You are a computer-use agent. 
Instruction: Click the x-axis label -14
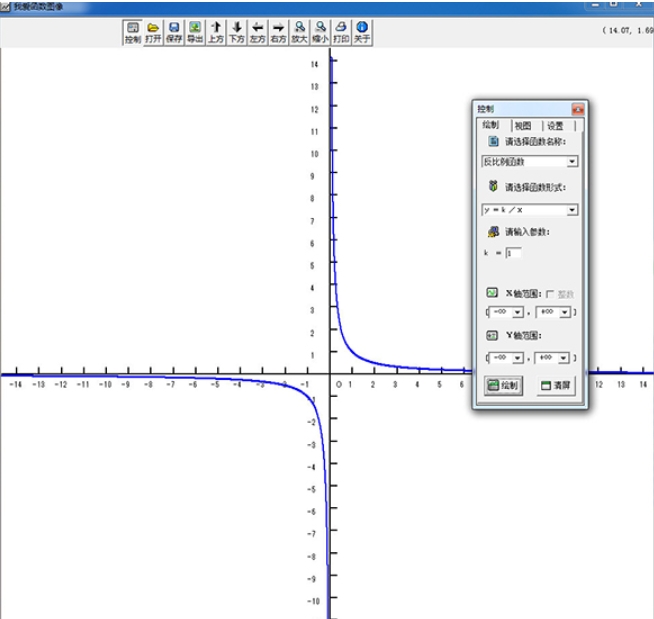(x=15, y=384)
